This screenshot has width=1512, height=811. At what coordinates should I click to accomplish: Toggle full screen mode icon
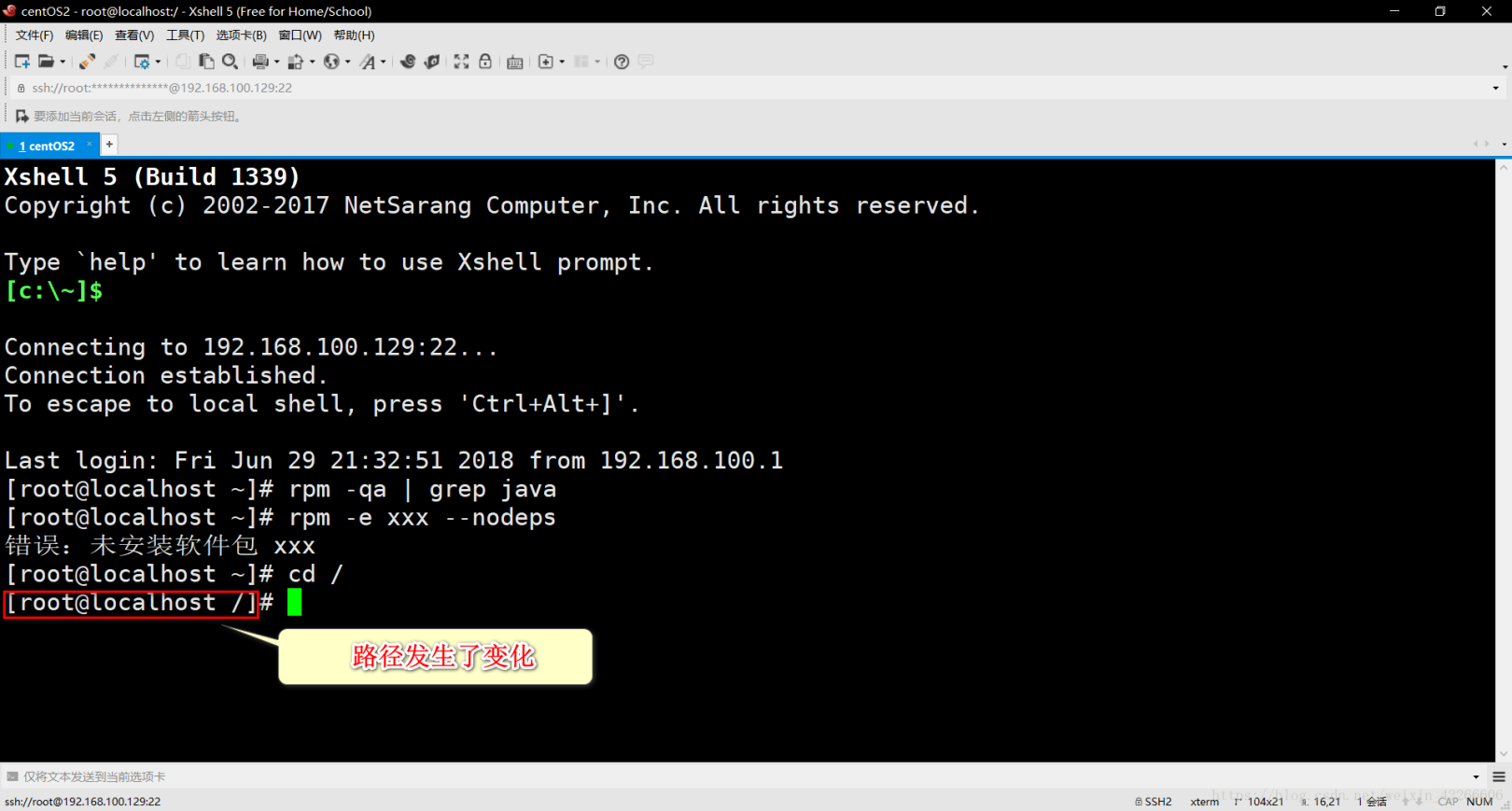461,62
